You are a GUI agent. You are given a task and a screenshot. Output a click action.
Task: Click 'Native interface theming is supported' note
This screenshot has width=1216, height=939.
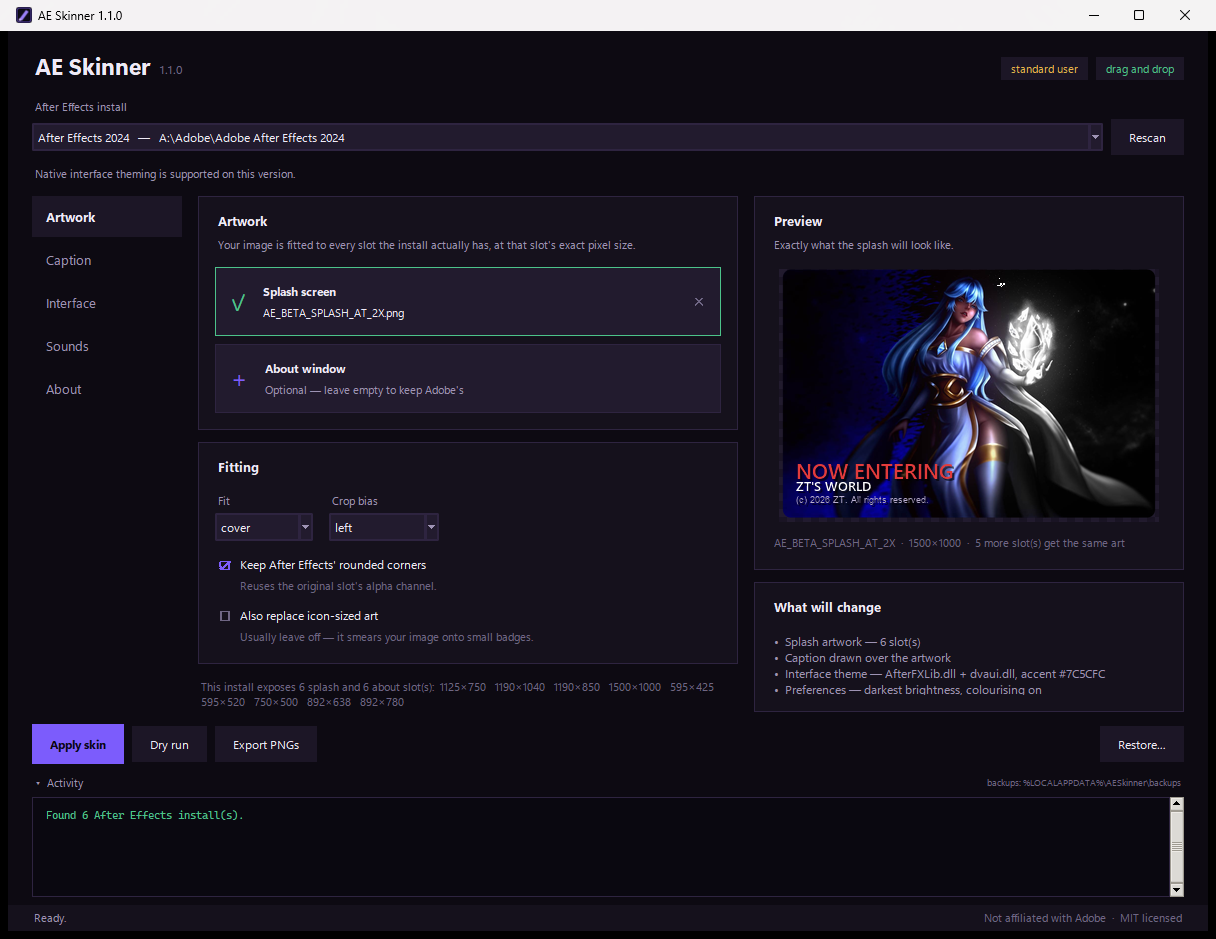pos(165,174)
